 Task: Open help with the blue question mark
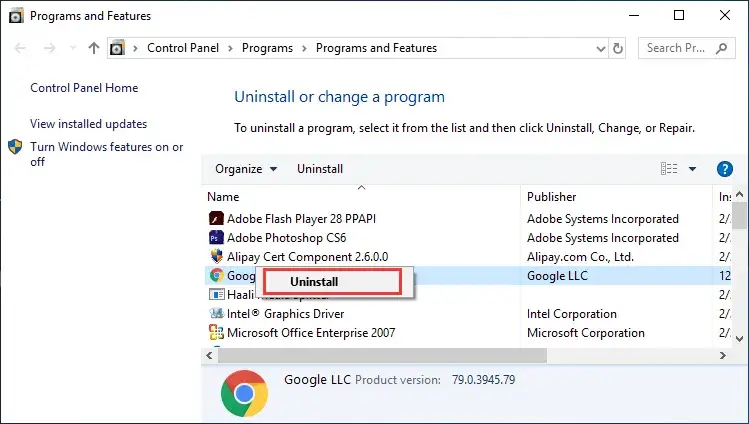click(726, 169)
